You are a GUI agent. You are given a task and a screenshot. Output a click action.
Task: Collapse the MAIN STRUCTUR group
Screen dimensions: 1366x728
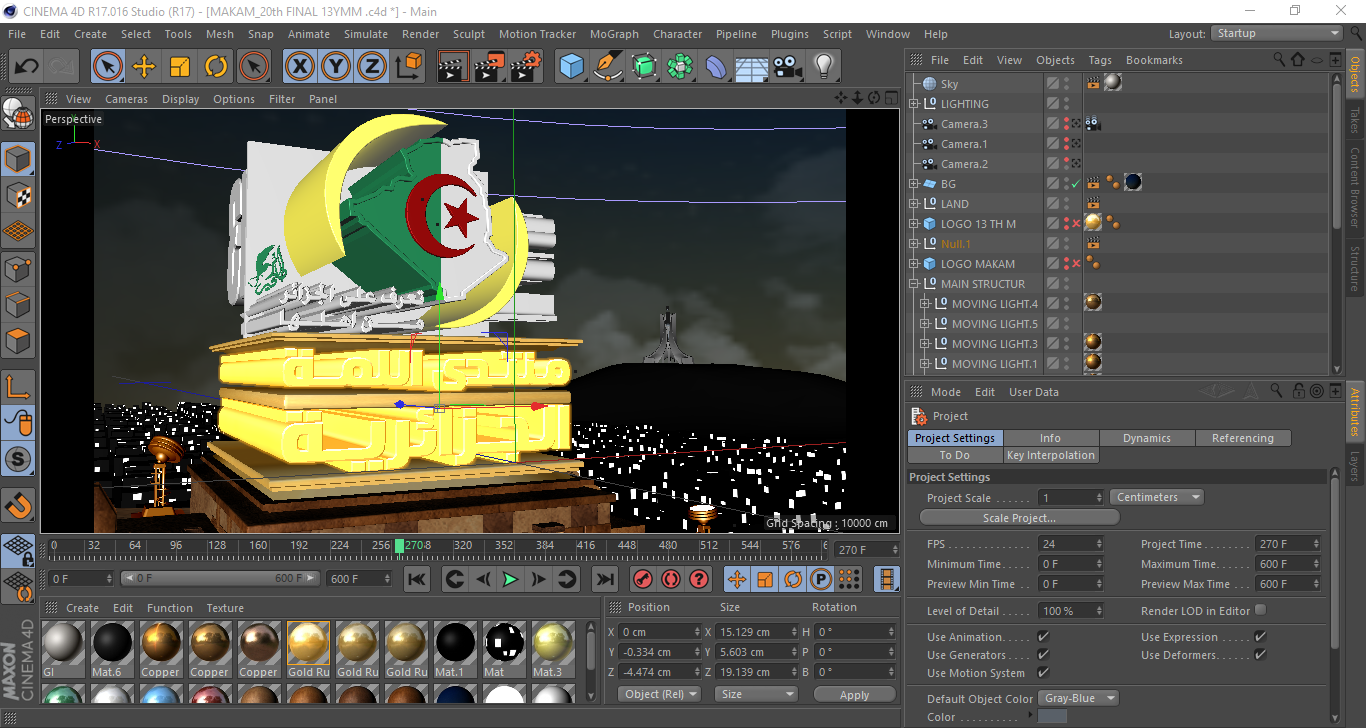pos(913,284)
